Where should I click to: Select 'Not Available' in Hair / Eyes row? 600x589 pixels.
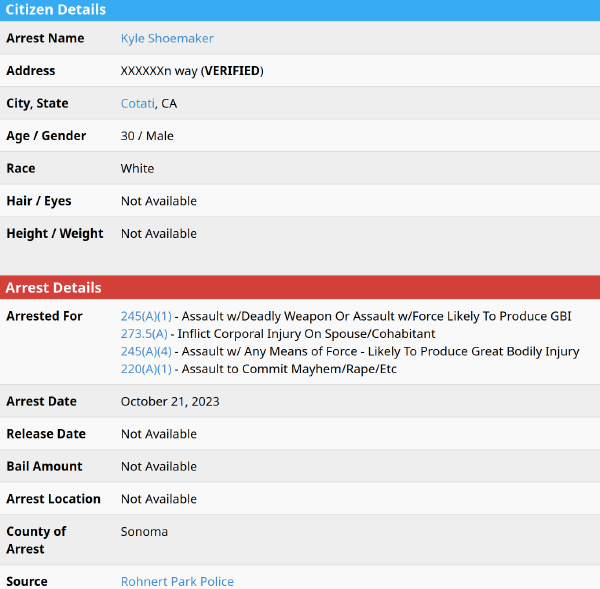(x=159, y=201)
